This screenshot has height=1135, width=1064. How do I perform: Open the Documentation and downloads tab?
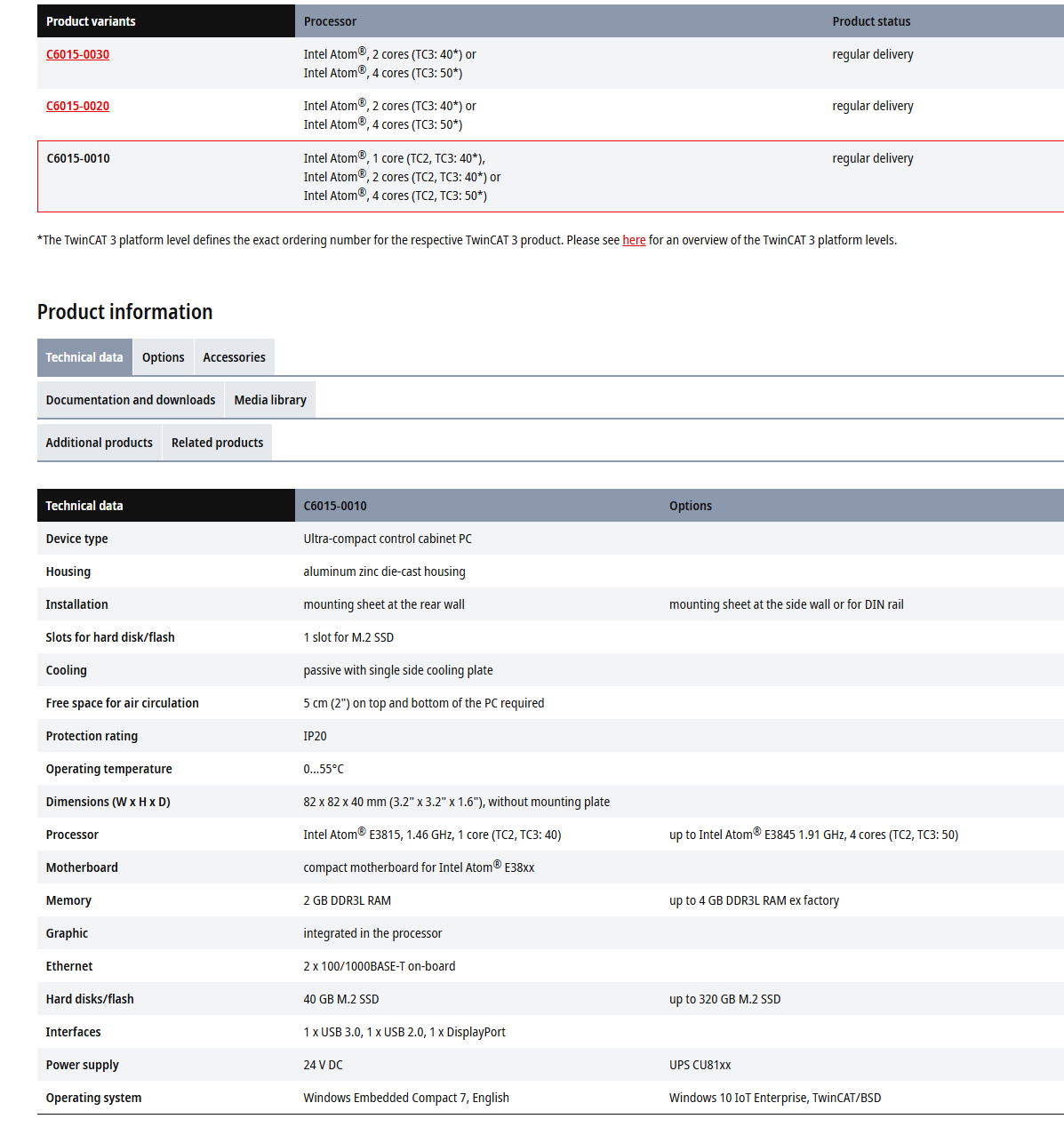point(131,400)
